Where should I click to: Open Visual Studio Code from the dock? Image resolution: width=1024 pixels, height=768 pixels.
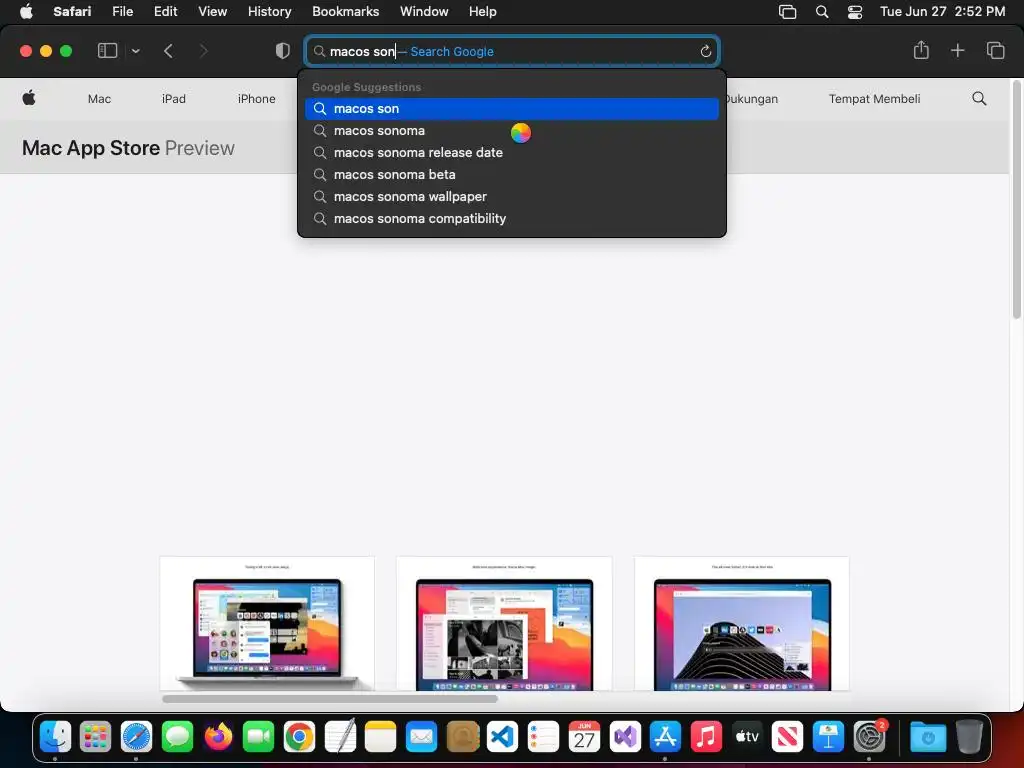click(503, 737)
